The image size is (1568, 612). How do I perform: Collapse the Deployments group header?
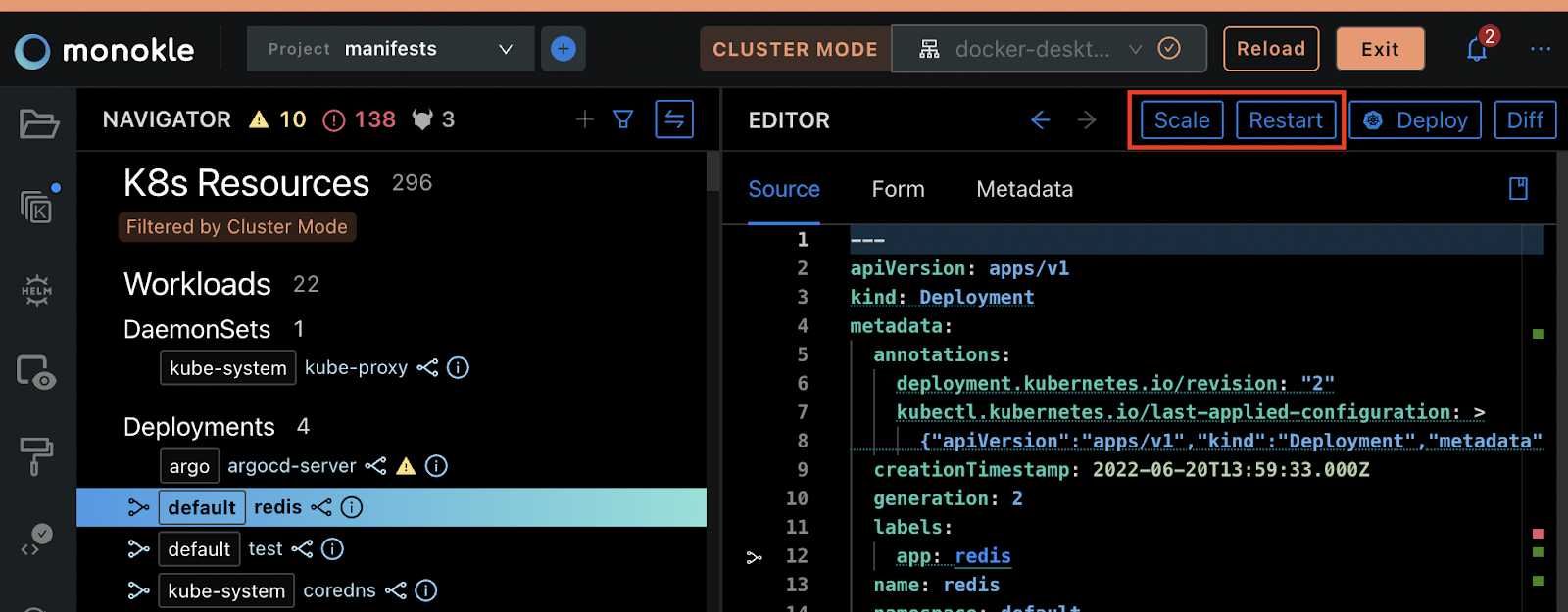point(199,427)
